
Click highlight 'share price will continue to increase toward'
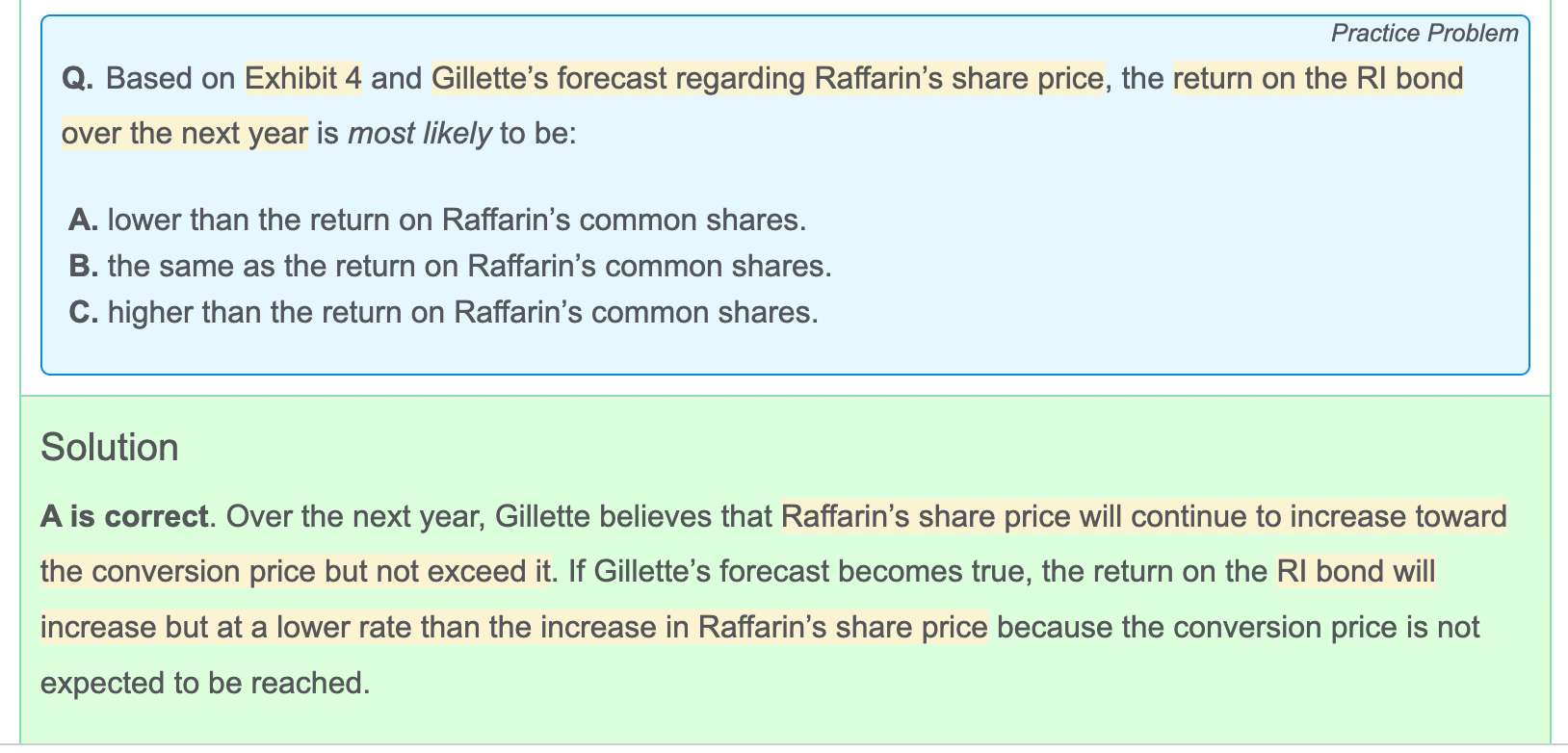pyautogui.click(x=1144, y=517)
